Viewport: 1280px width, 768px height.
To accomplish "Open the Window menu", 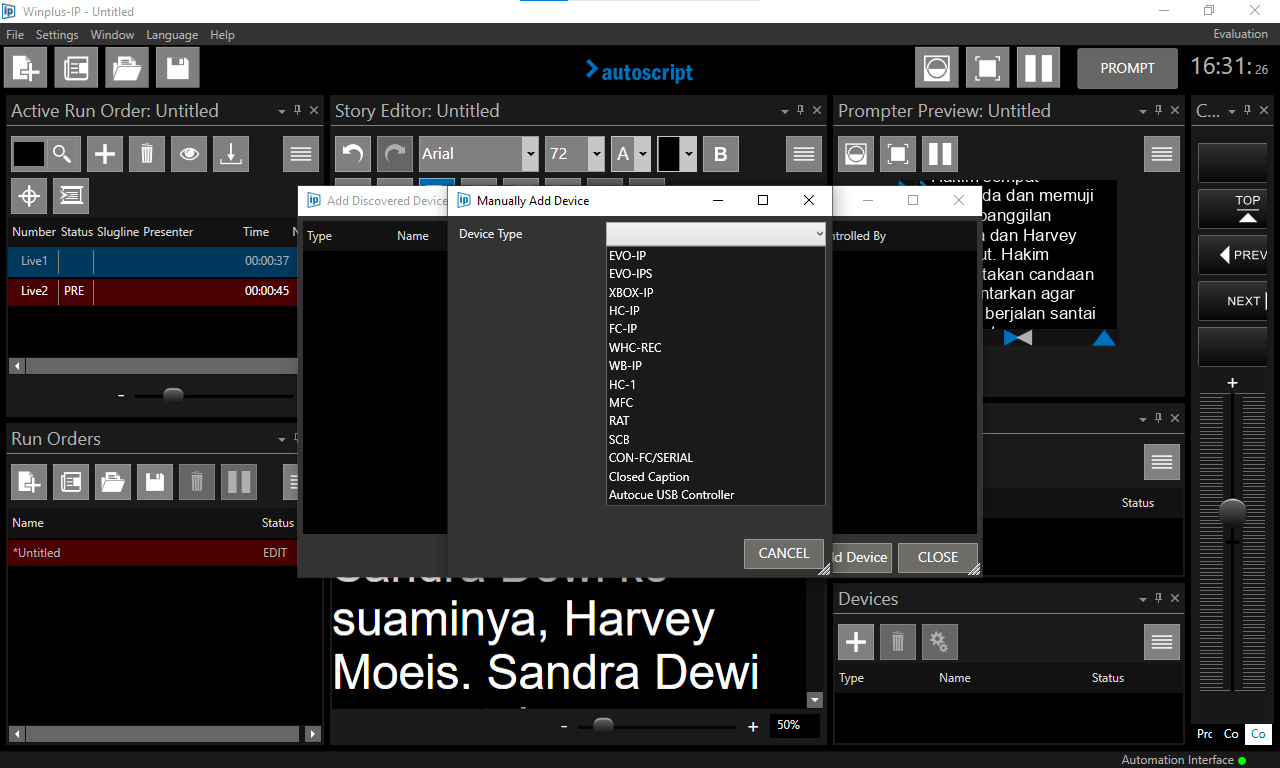I will (x=112, y=35).
